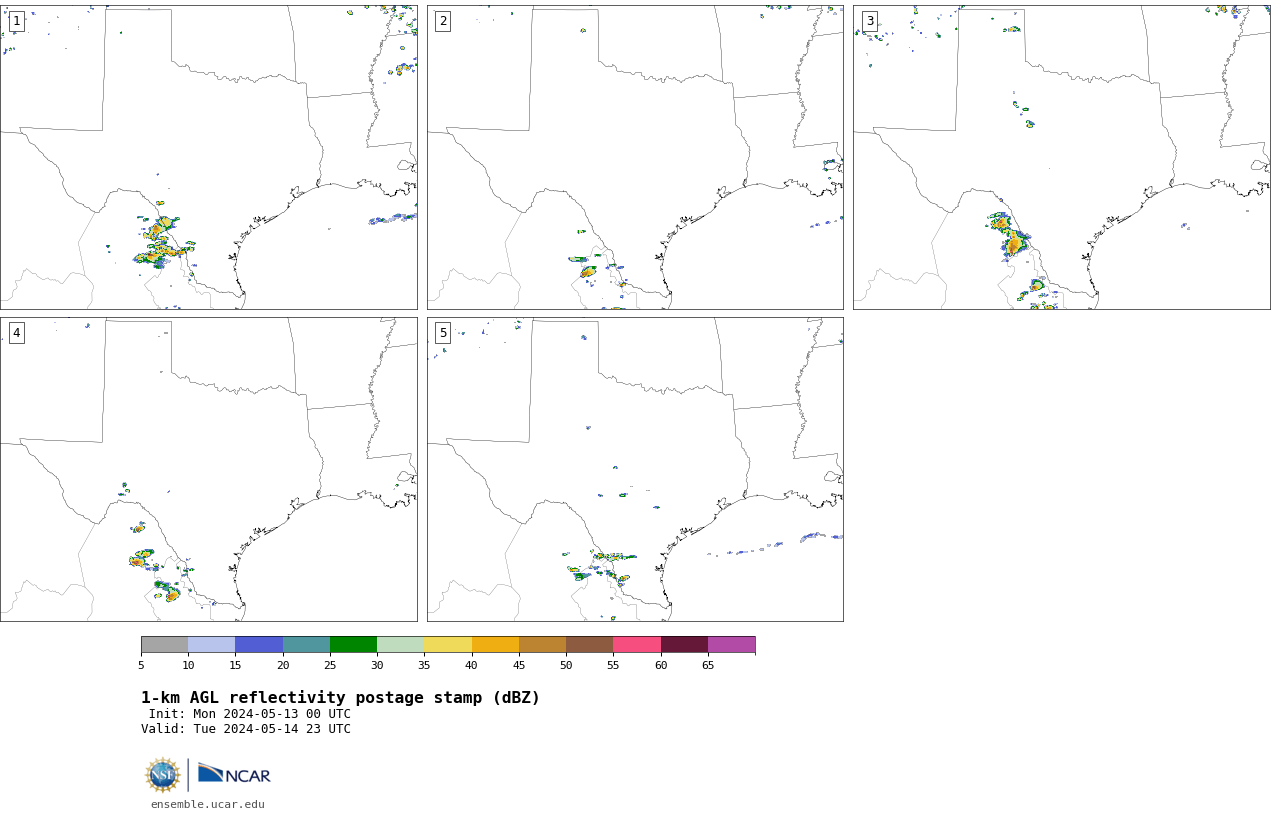Click the number label on panel 1
The width and height of the screenshot is (1280, 815).
pyautogui.click(x=16, y=21)
